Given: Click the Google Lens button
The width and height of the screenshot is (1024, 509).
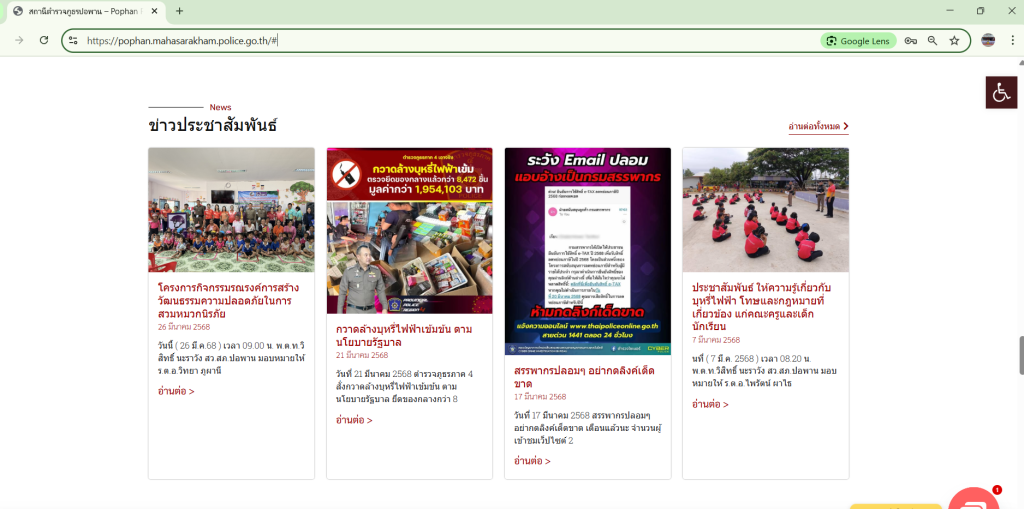Looking at the screenshot, I should coord(857,41).
